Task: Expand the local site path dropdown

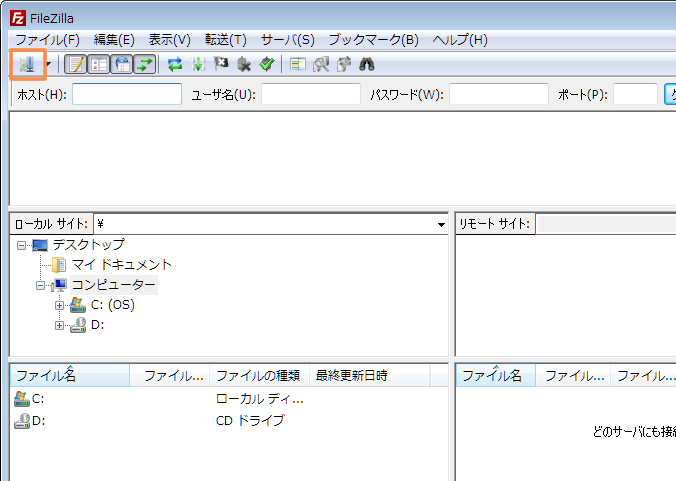Action: pos(441,225)
